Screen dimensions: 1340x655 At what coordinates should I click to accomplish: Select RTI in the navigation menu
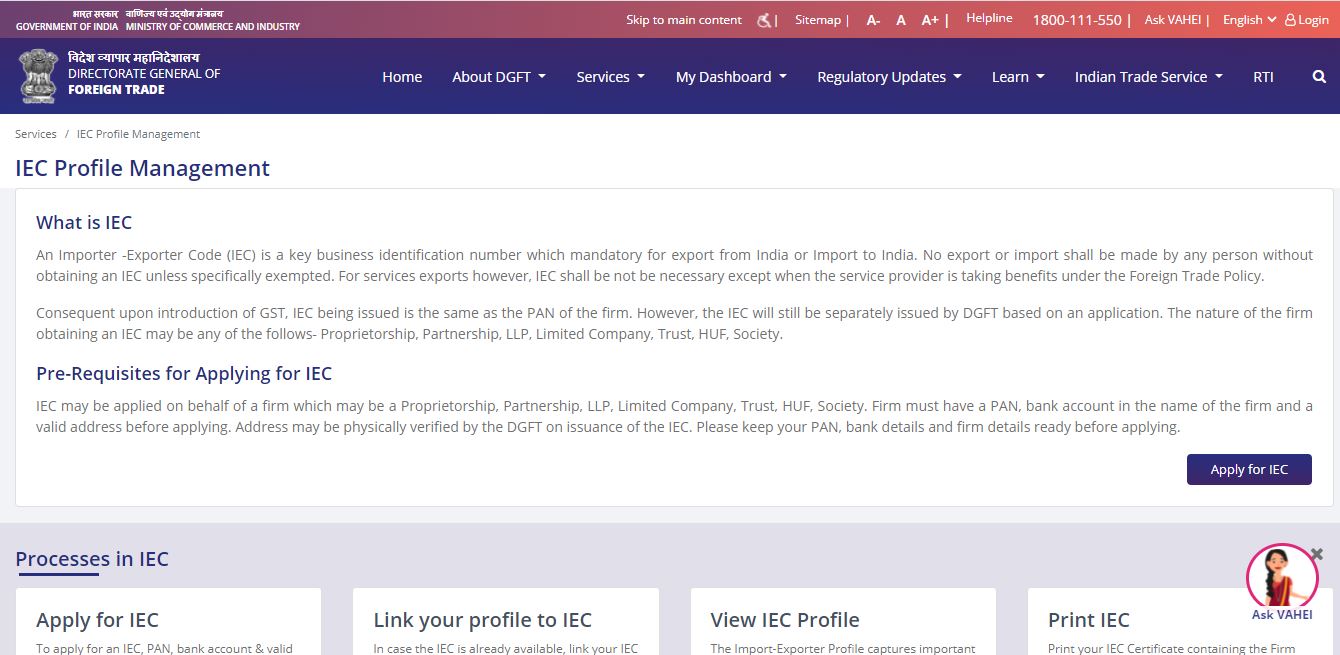1263,76
